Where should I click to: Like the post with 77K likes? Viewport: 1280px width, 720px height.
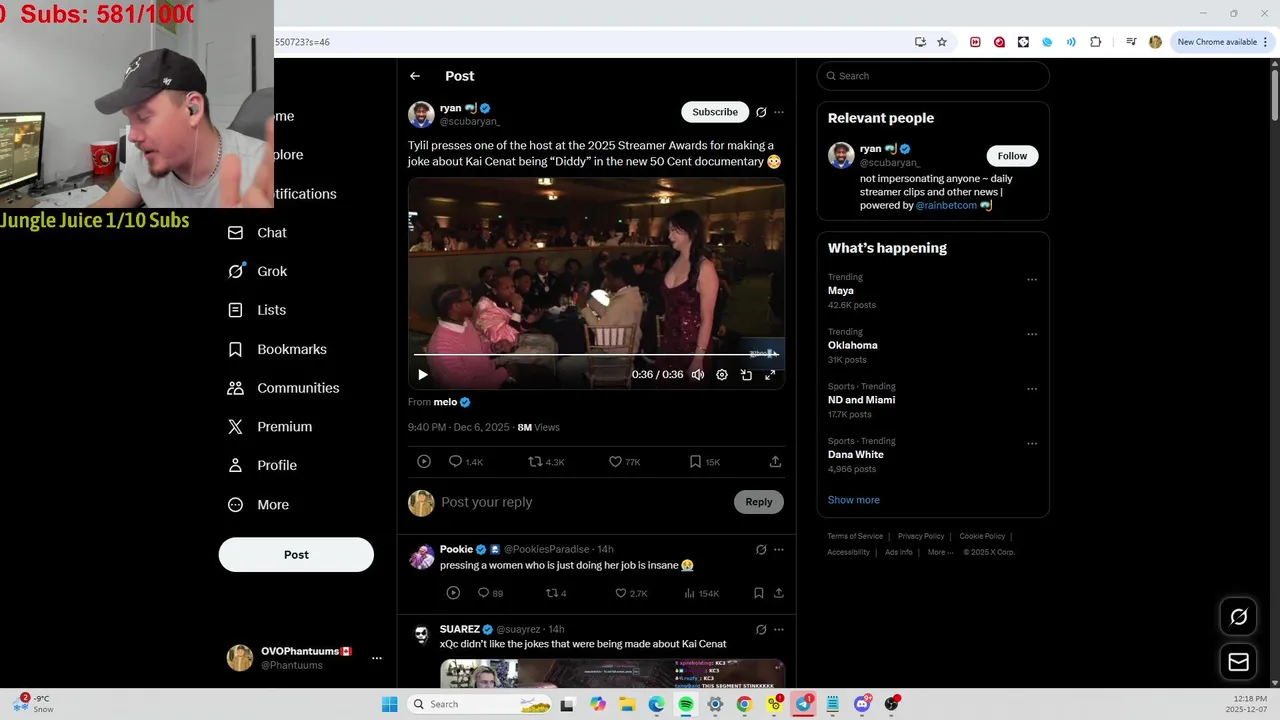click(x=624, y=462)
